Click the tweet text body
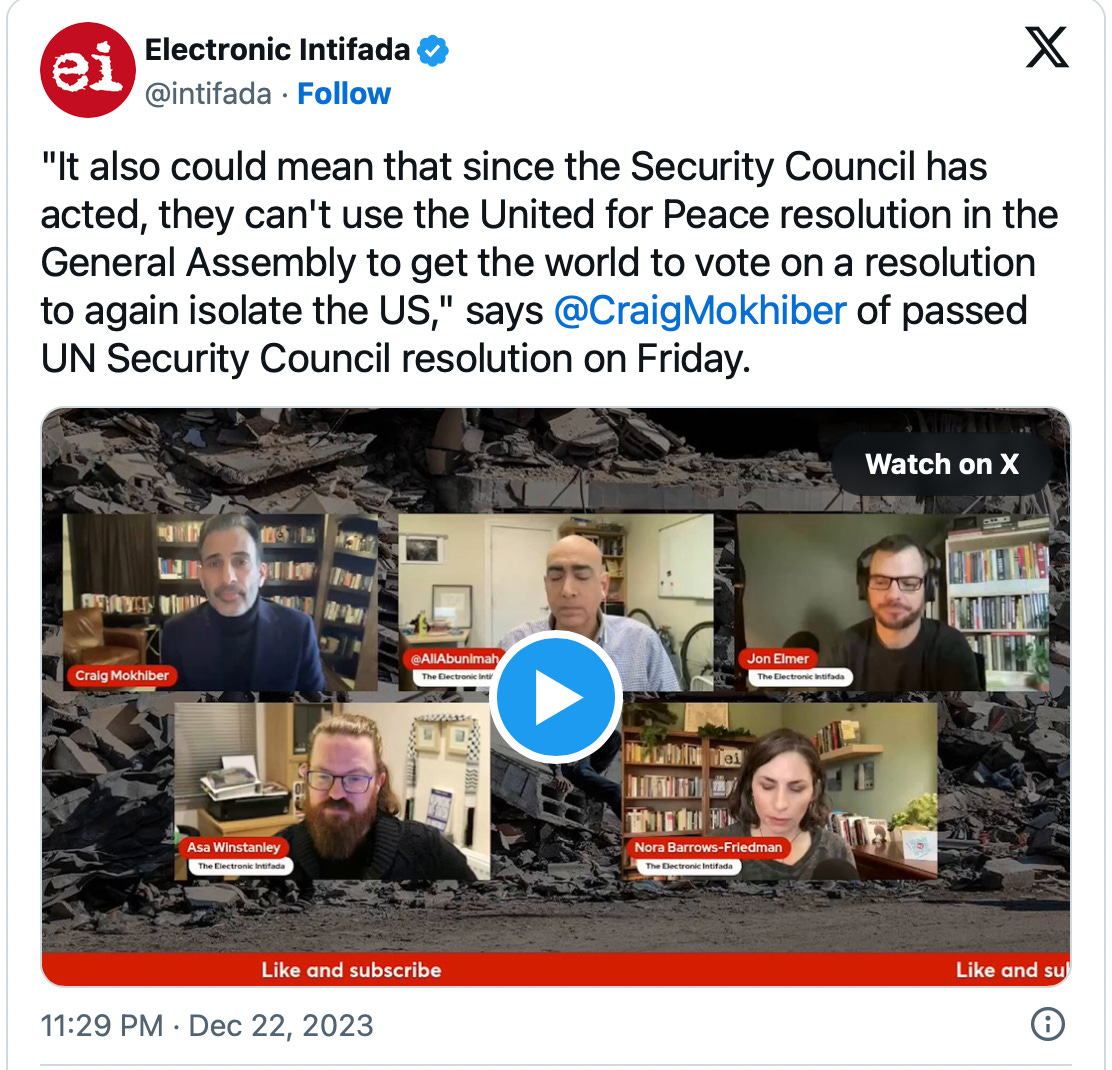This screenshot has width=1112, height=1070. [550, 262]
